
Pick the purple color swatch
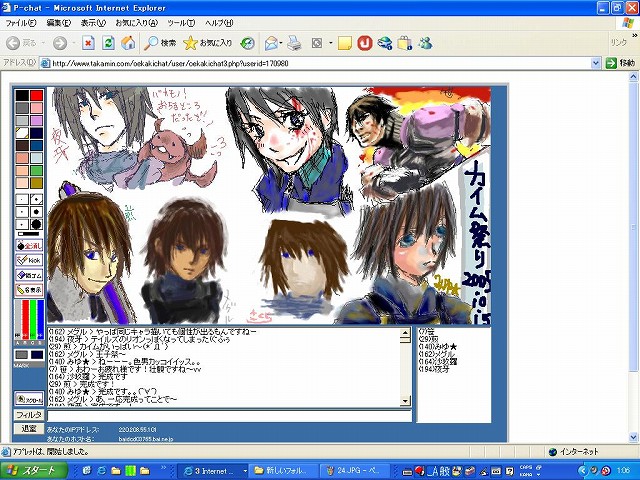(x=36, y=121)
